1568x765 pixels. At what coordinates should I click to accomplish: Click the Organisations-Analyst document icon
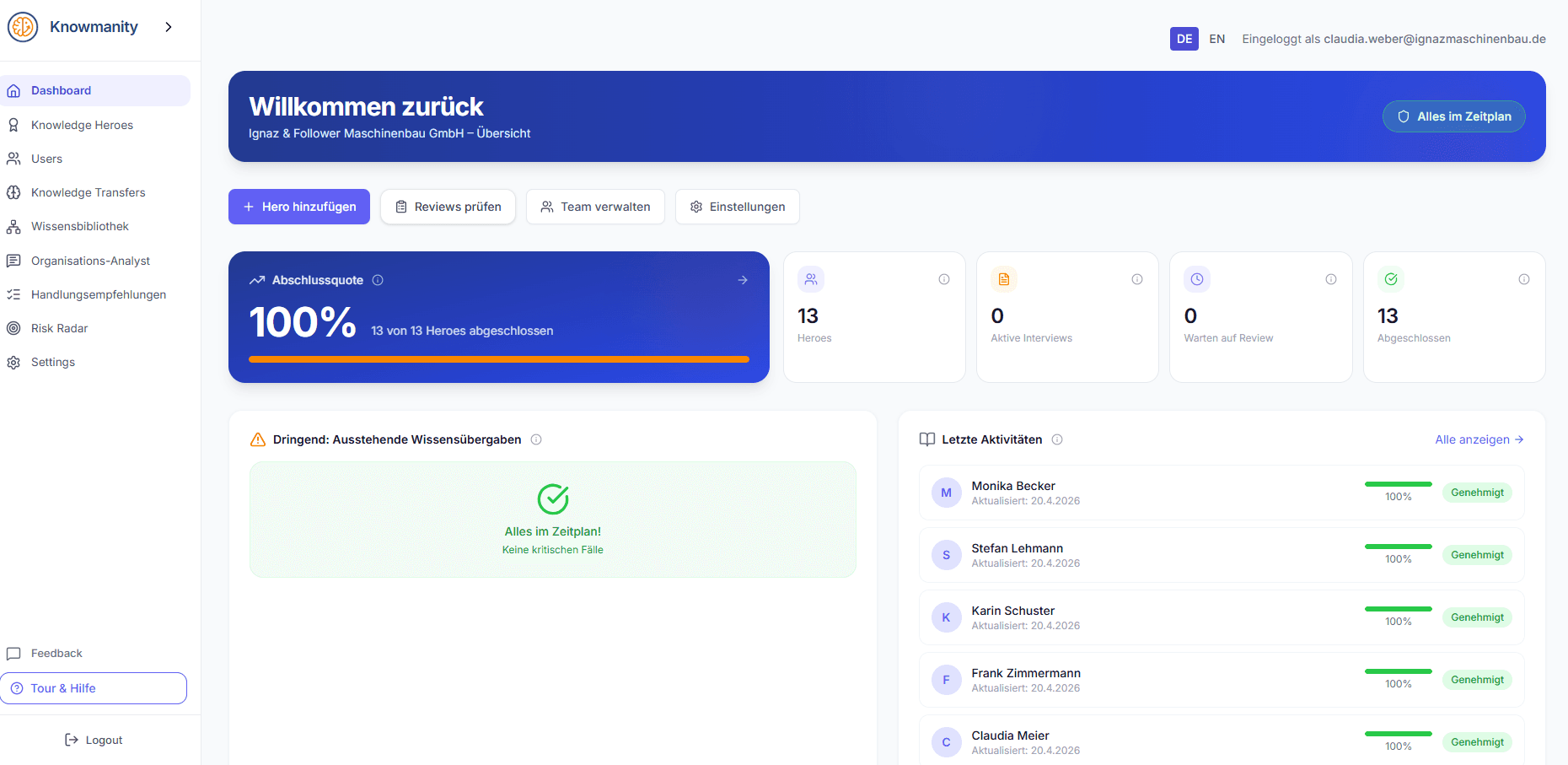(x=13, y=261)
